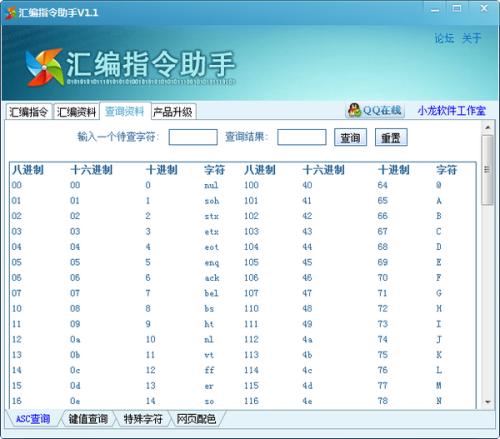Click the second 十进制 column header
Viewport: 500px width, 439px height.
pyautogui.click(x=394, y=170)
